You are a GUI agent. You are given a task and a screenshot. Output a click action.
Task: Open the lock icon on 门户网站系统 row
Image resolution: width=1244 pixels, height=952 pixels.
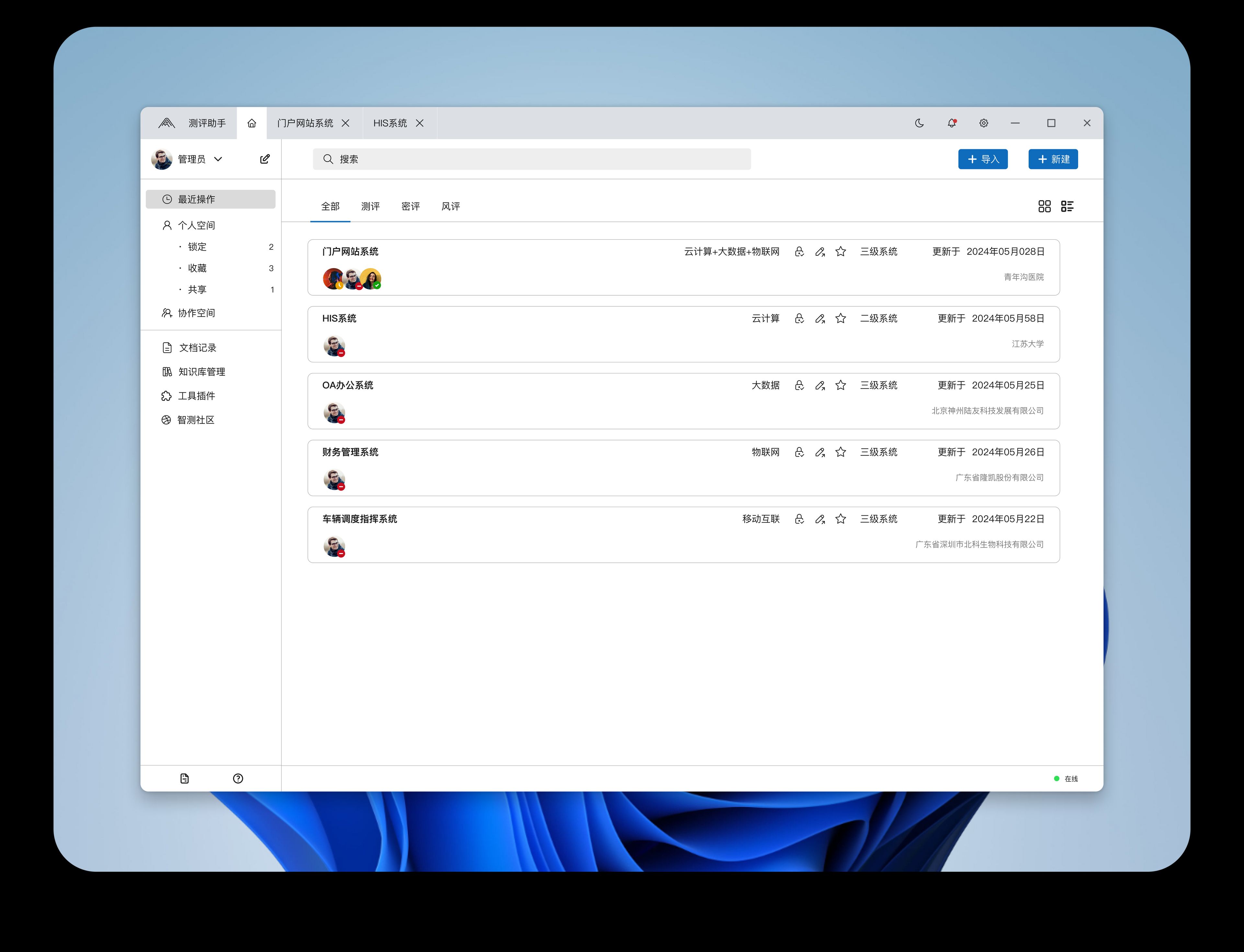click(799, 252)
